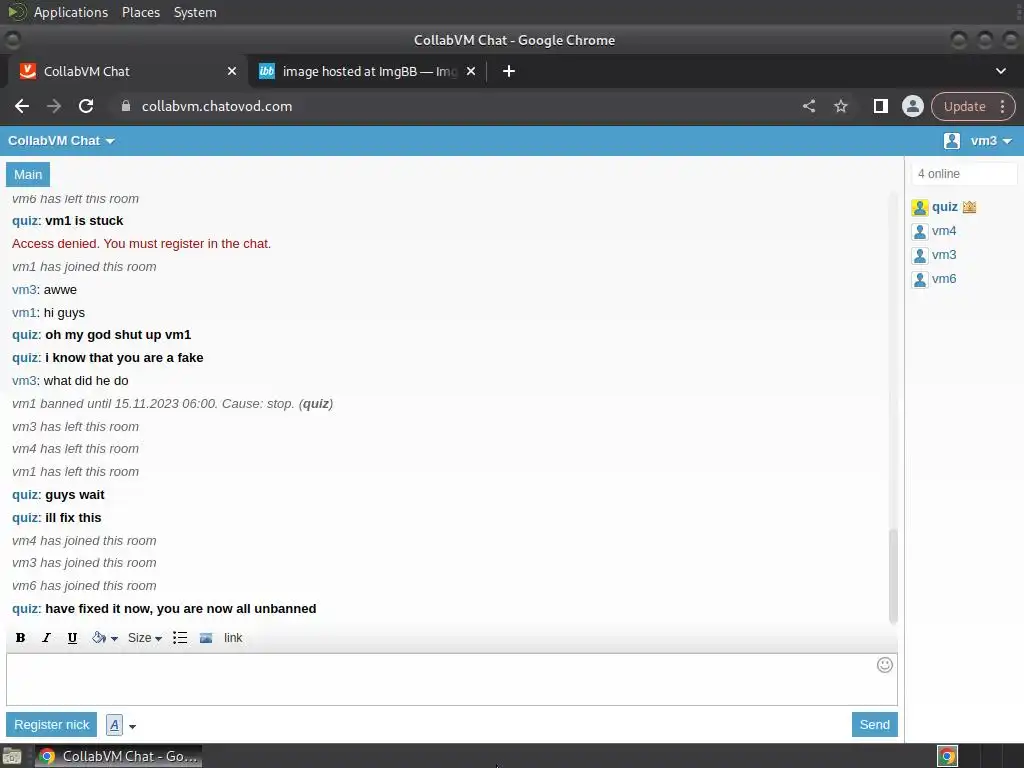Open the emoji smiley picker
The image size is (1024, 768).
(x=885, y=665)
